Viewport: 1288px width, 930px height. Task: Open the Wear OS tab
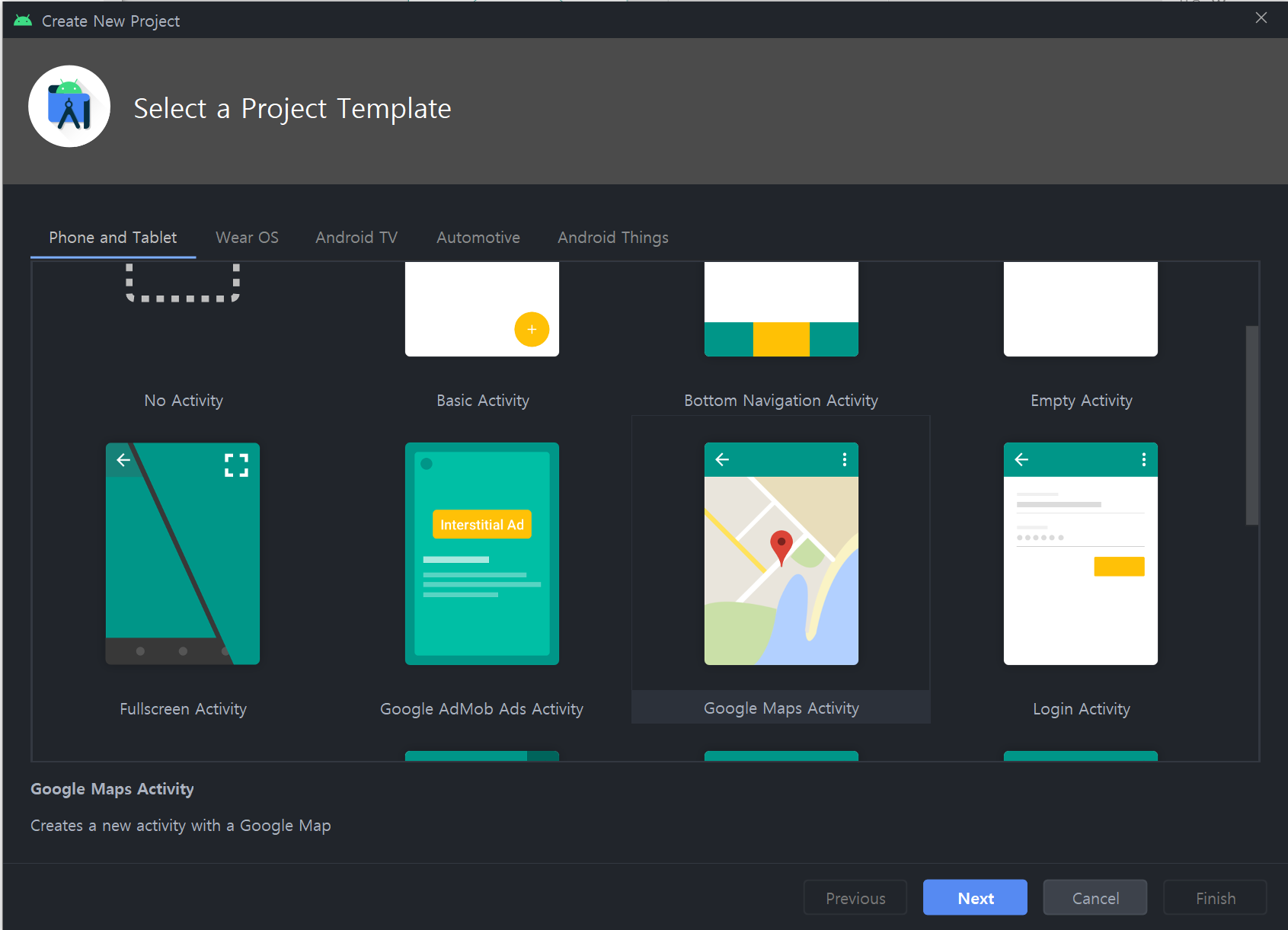coord(247,238)
